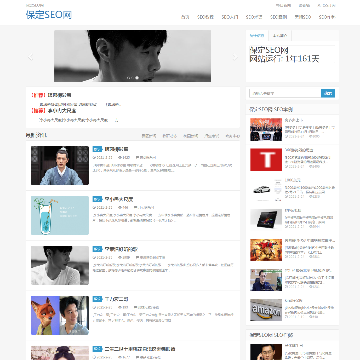Click the blue category tag on first article

(x=97, y=149)
